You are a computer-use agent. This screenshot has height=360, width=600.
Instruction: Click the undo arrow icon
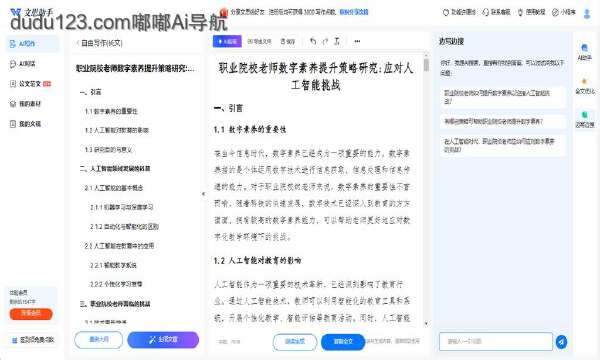[313, 41]
